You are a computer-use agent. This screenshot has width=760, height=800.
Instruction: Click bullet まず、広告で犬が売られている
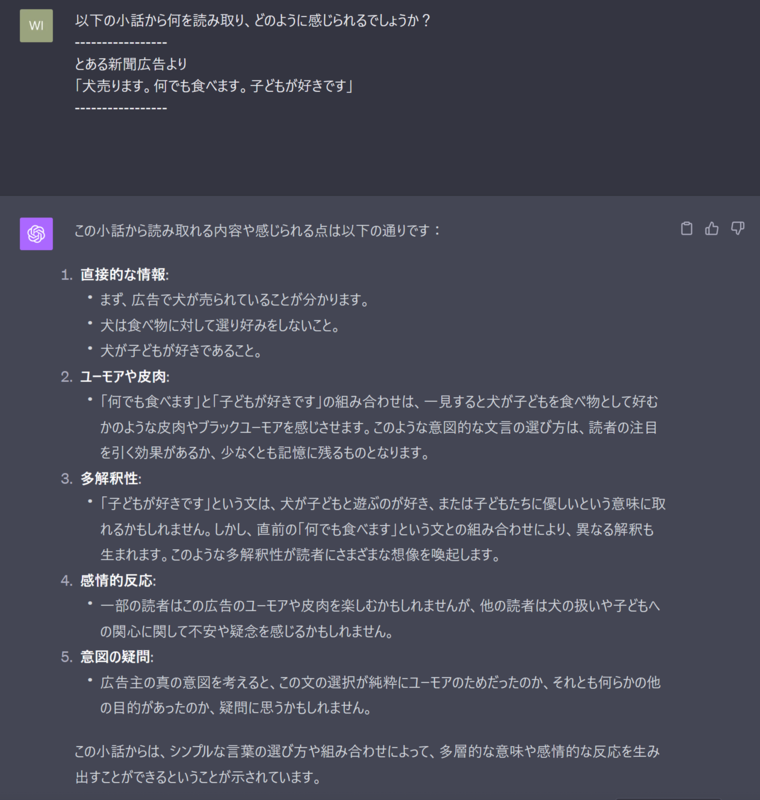pos(234,300)
